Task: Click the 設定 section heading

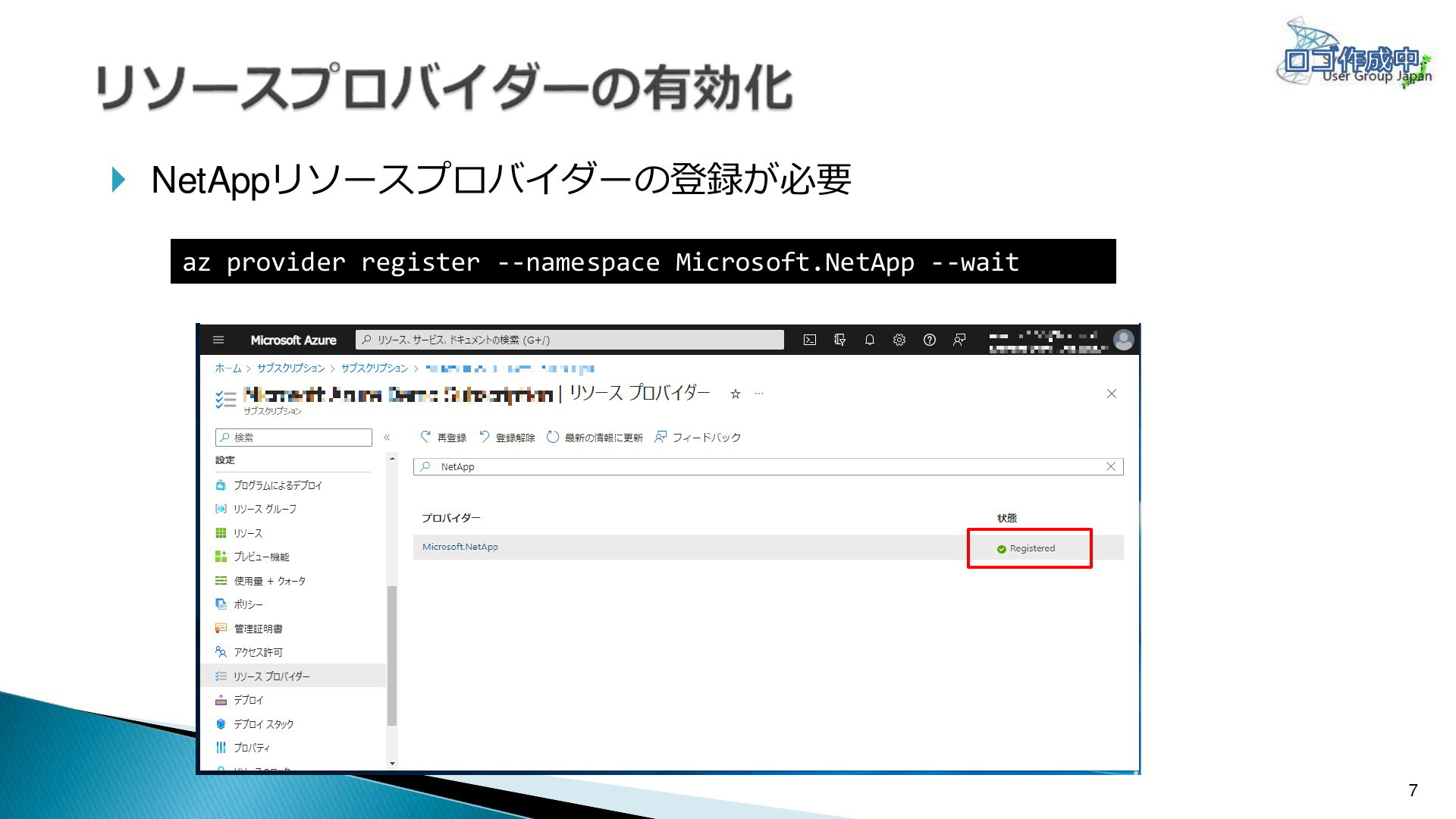Action: coord(225,460)
